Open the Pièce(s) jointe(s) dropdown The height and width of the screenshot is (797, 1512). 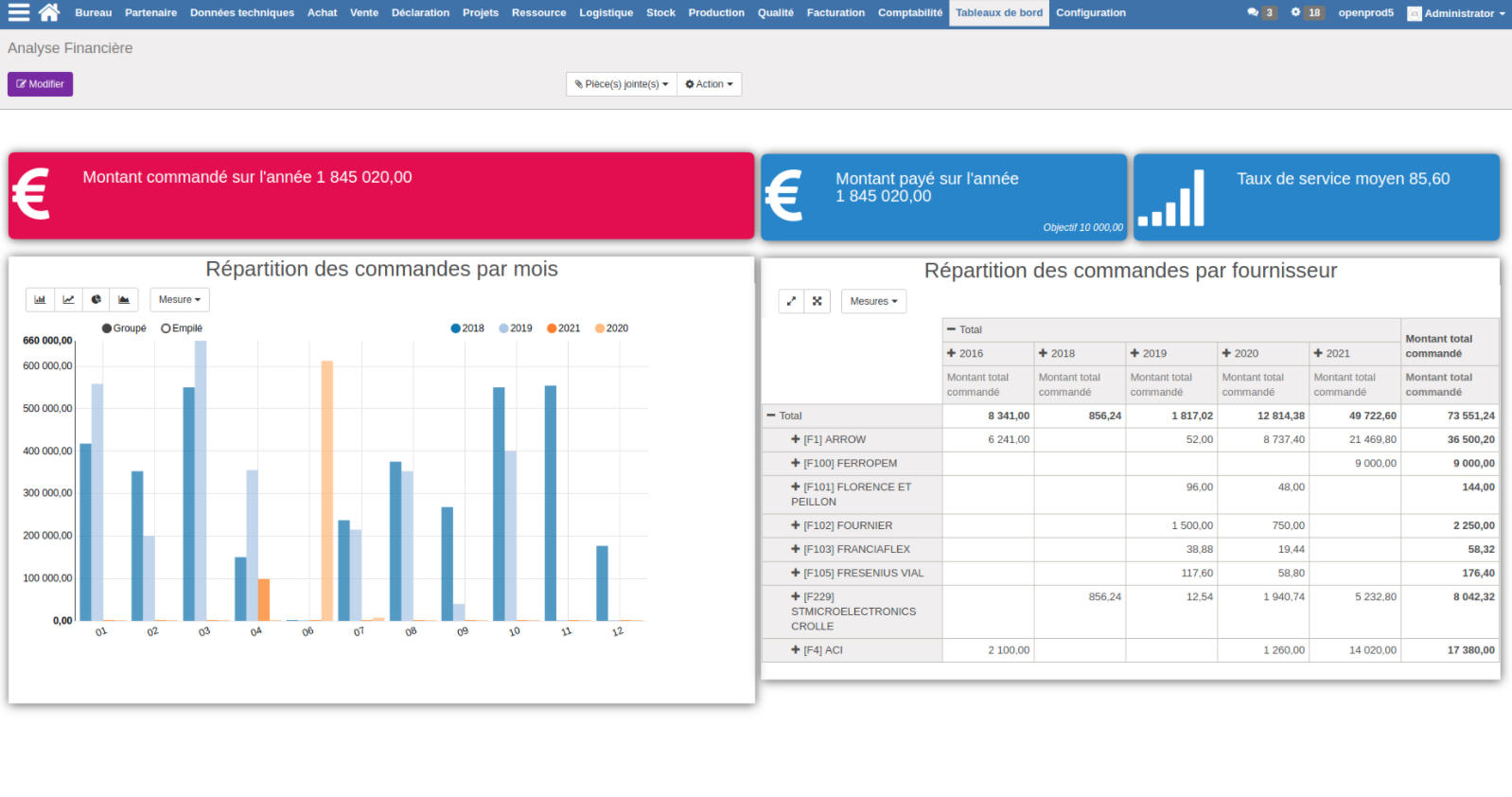(x=622, y=84)
